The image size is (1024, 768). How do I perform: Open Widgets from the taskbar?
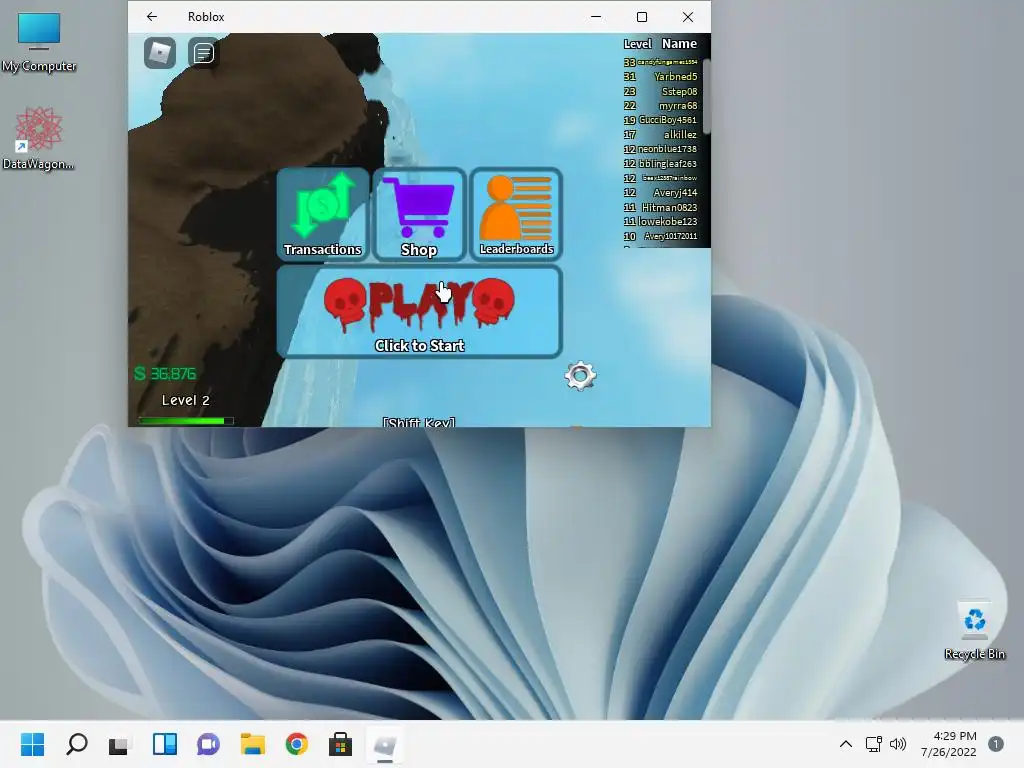point(165,744)
